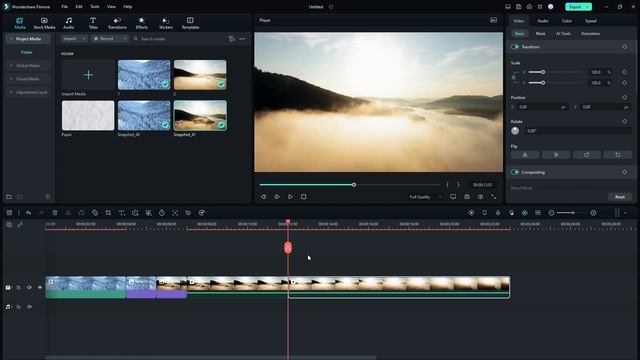Delete the selected clip
The width and height of the screenshot is (640, 360).
55,213
